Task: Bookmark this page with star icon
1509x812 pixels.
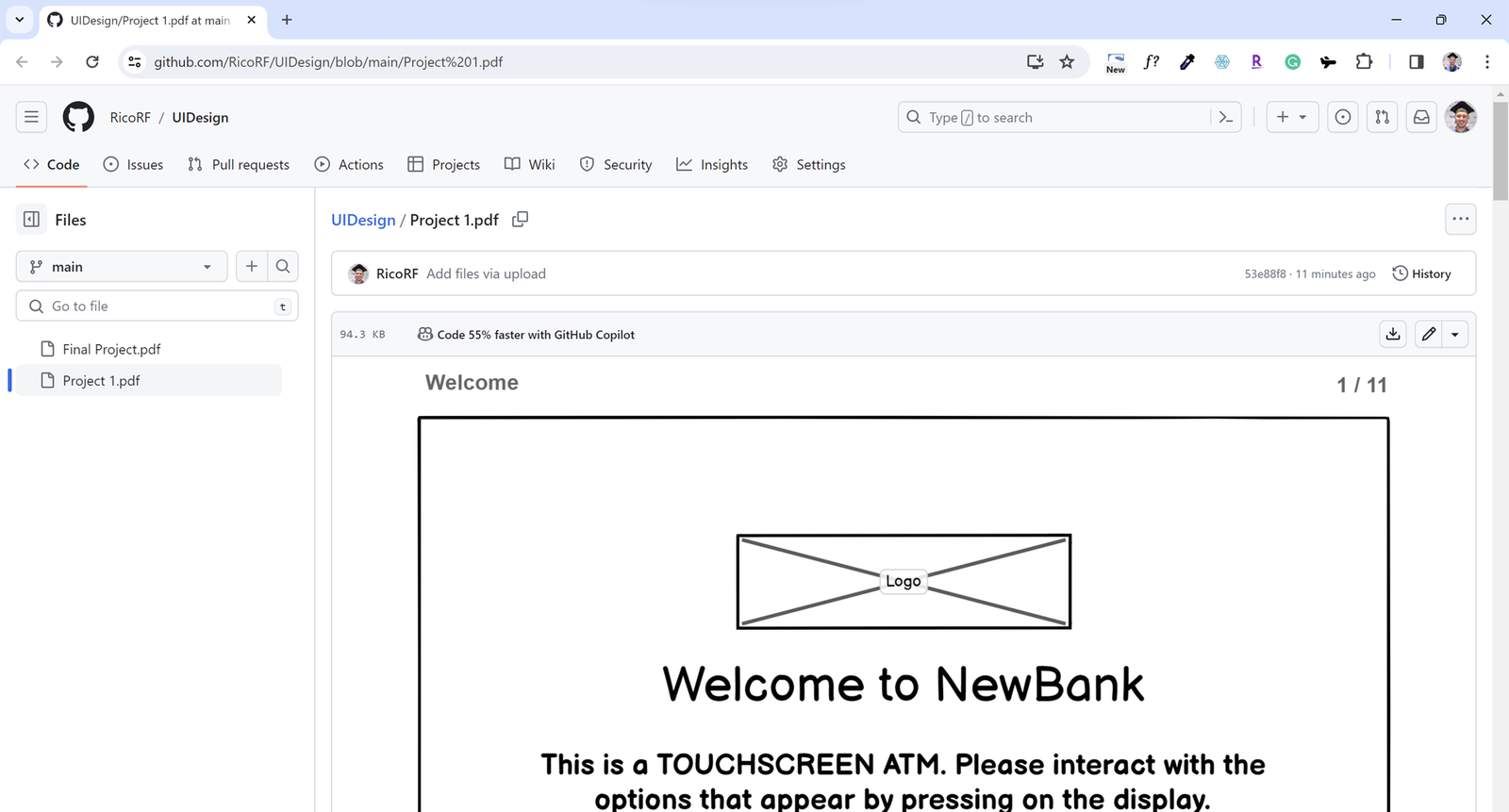Action: coord(1067,62)
